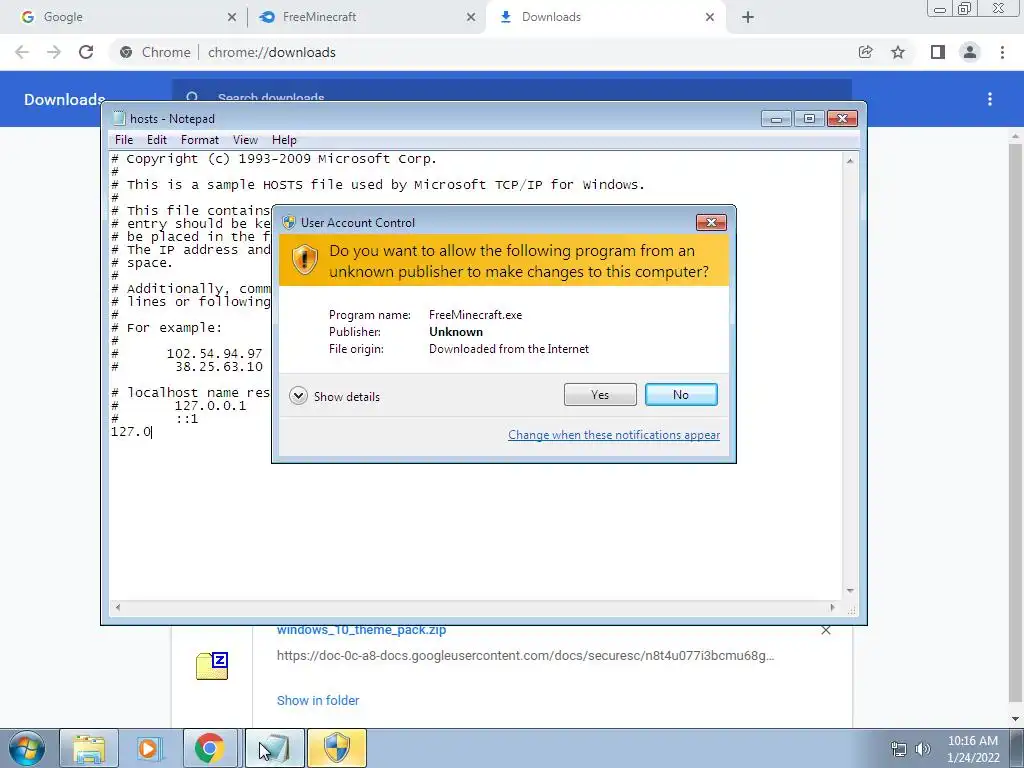Click No in User Account Control dialog
The width and height of the screenshot is (1024, 768).
coord(680,394)
